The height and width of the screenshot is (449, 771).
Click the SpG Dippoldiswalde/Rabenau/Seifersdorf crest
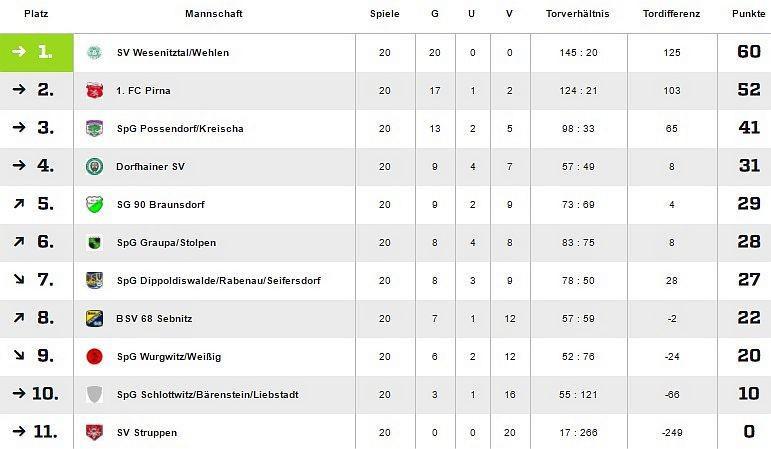point(95,281)
